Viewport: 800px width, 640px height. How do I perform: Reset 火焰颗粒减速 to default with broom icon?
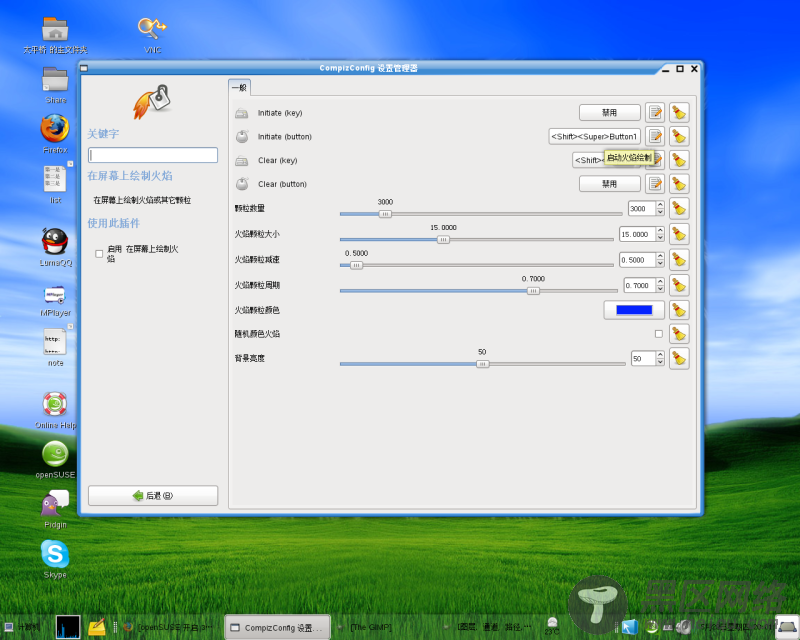coord(679,260)
